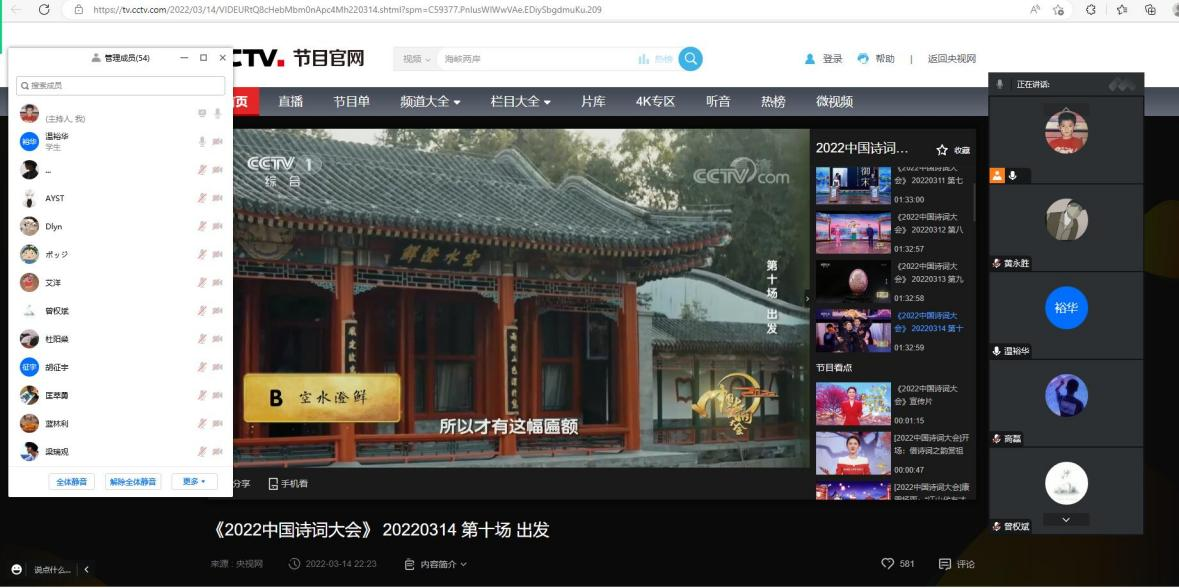Toggle camera for 温裕华
The image size is (1179, 588).
[217, 141]
